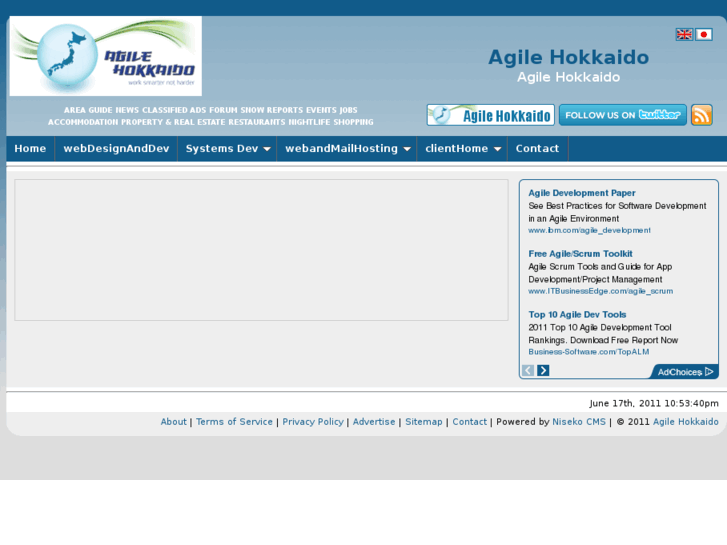
Task: Click the June 17th, 2011 timestamp text
Action: coord(654,403)
